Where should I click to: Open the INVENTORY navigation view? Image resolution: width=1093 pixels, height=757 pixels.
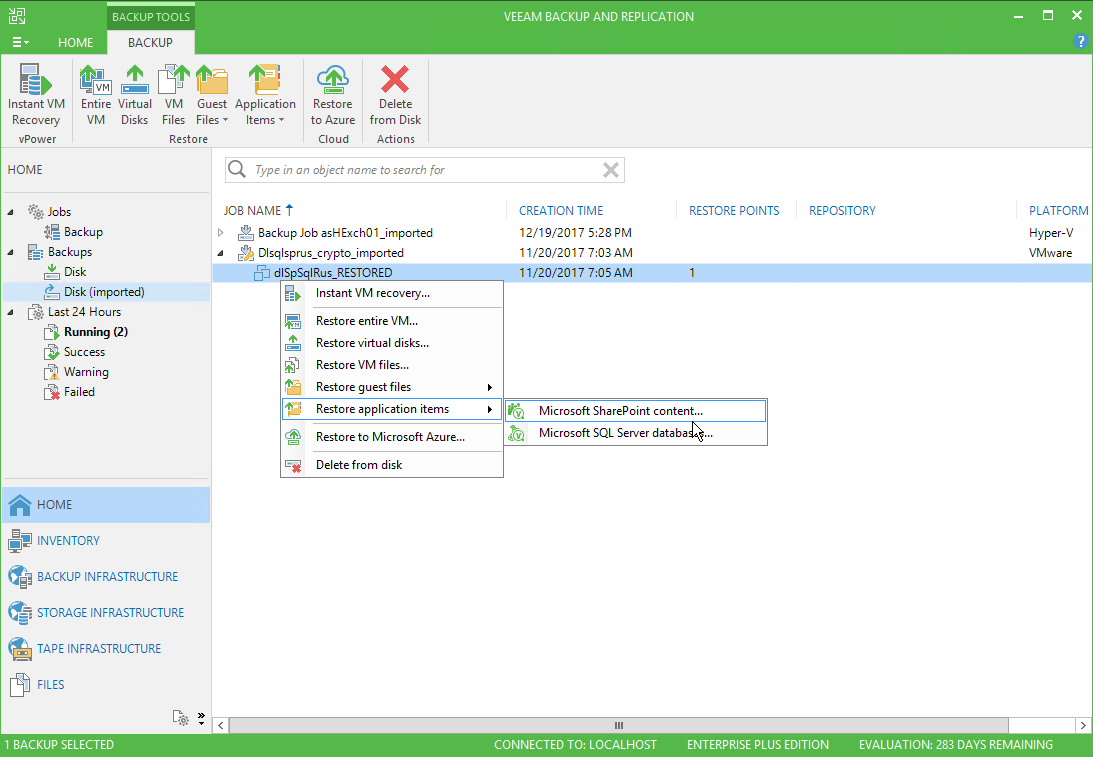click(106, 541)
